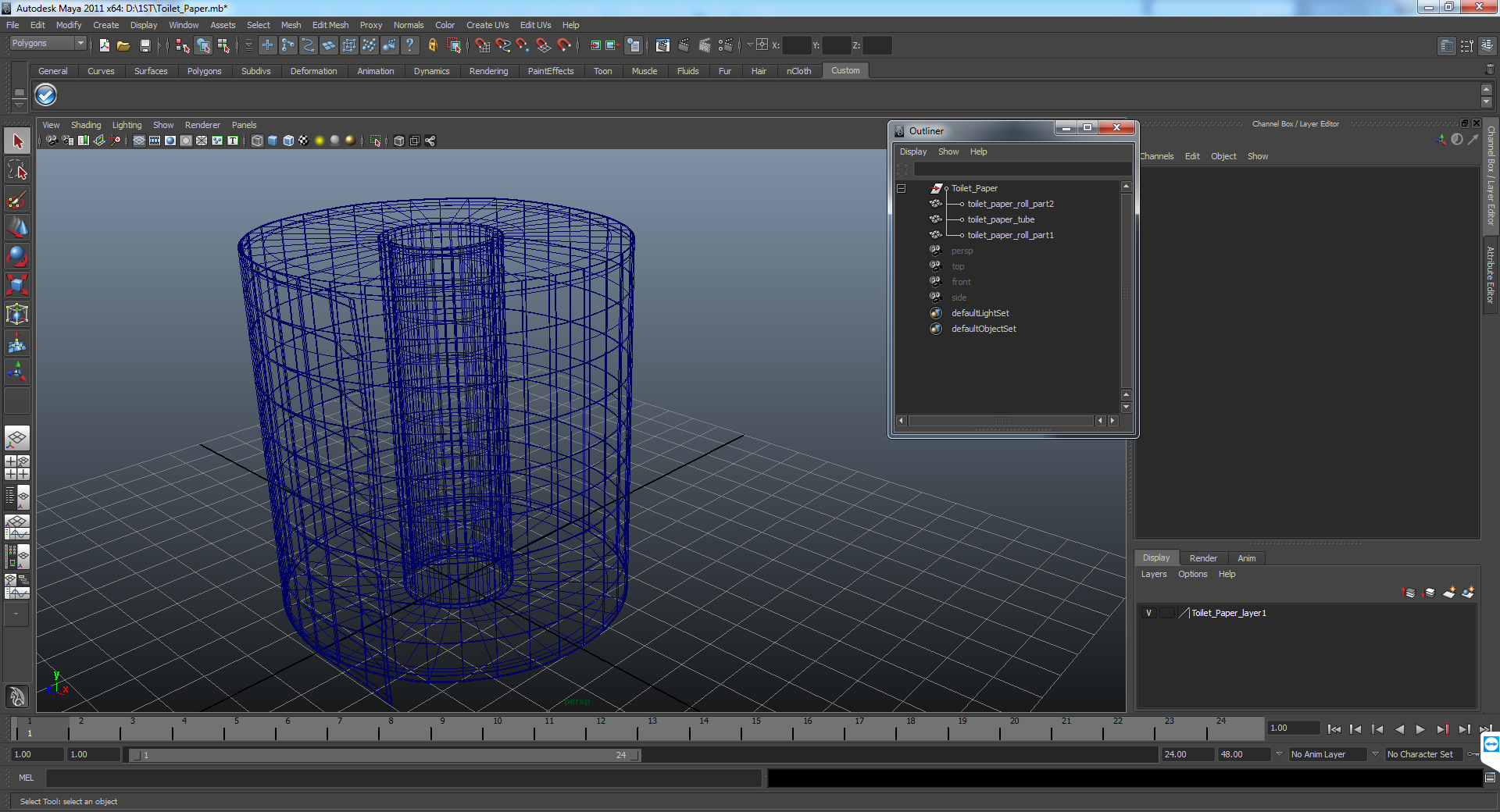Open the No Character Set dropdown
The image size is (1500, 812).
[x=1375, y=754]
